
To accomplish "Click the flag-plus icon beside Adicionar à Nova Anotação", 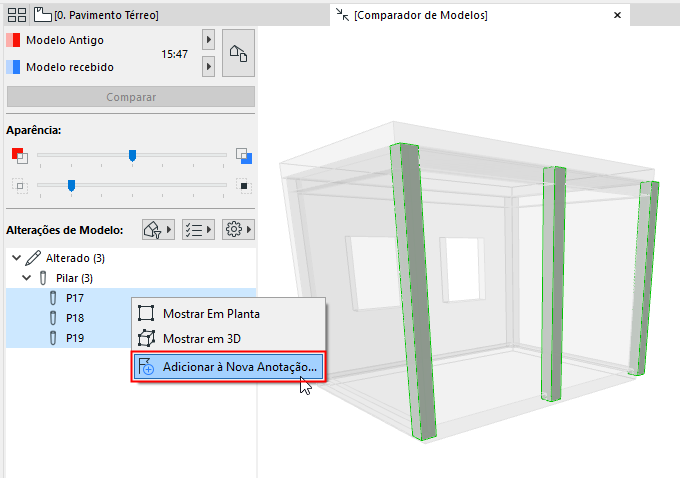I will (146, 367).
